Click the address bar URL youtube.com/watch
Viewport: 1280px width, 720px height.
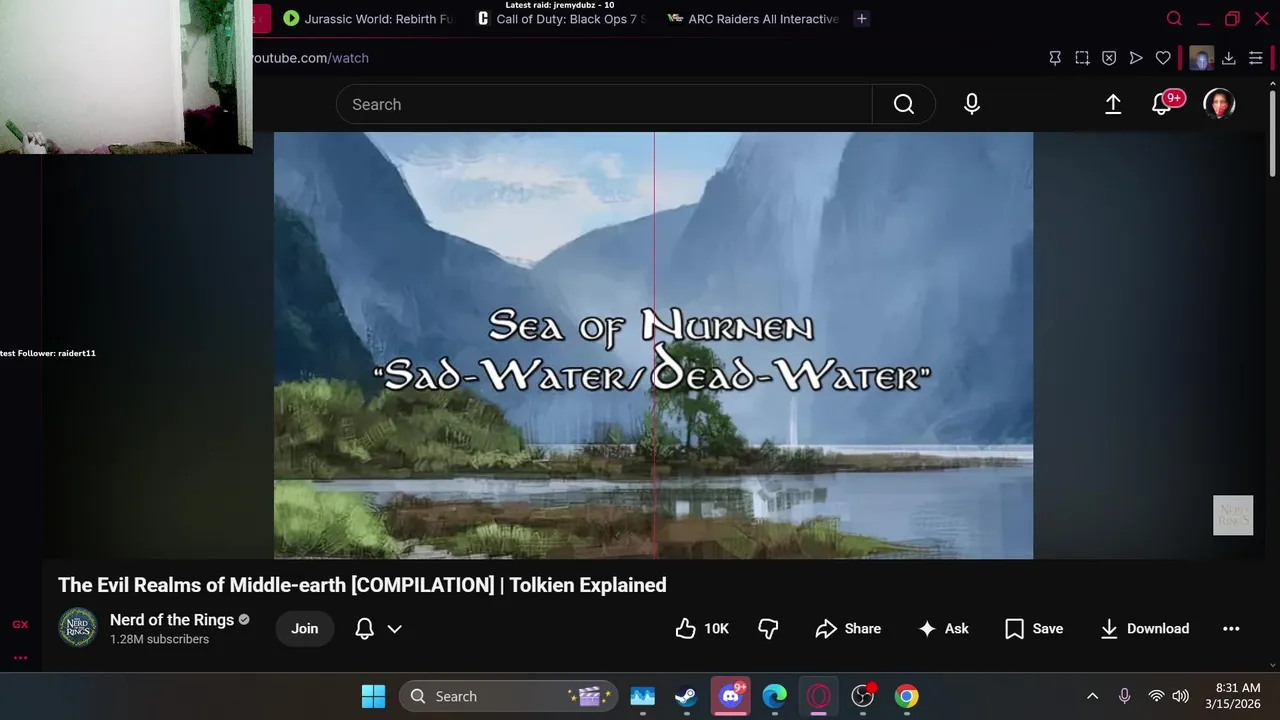click(309, 58)
